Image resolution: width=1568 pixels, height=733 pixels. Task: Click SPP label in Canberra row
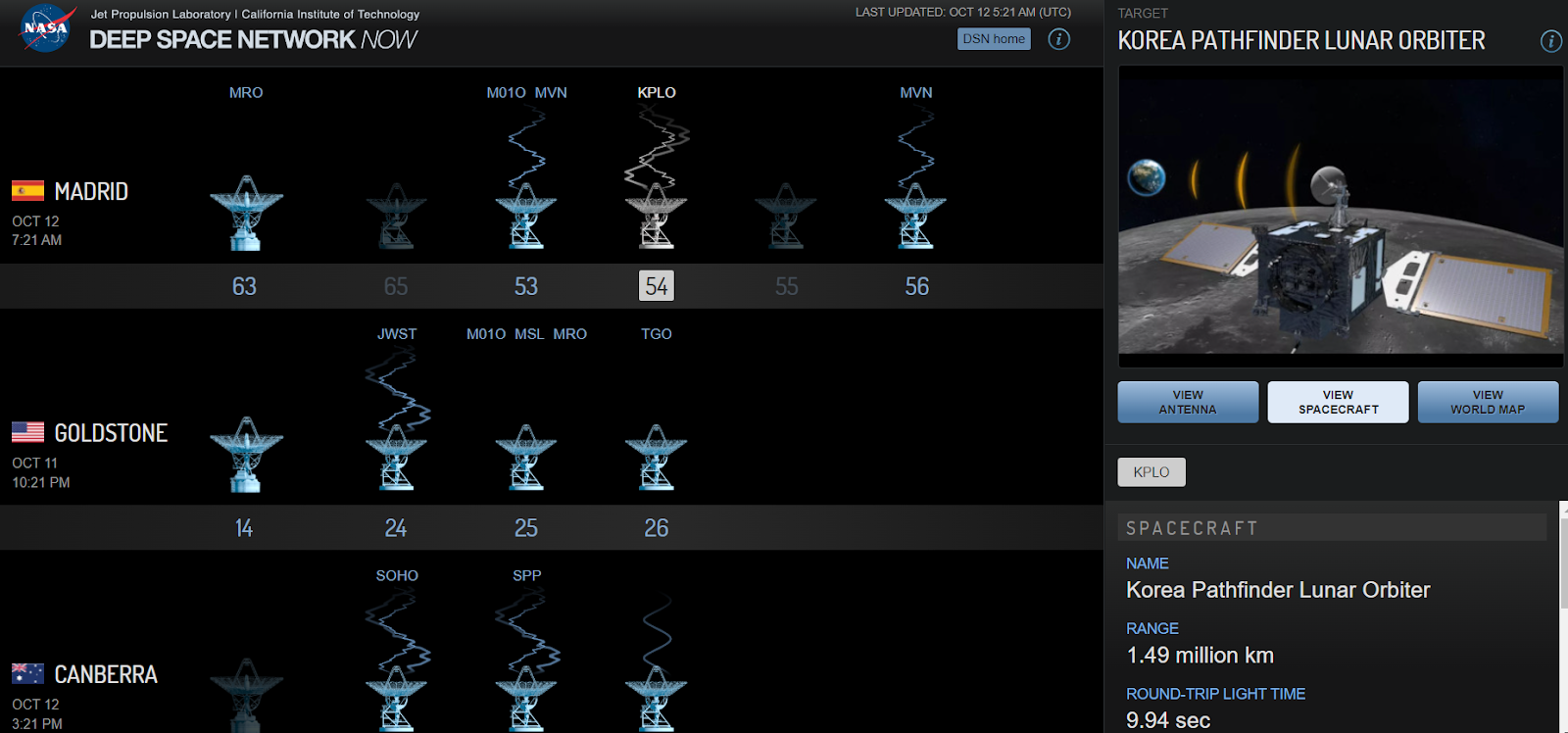[526, 575]
